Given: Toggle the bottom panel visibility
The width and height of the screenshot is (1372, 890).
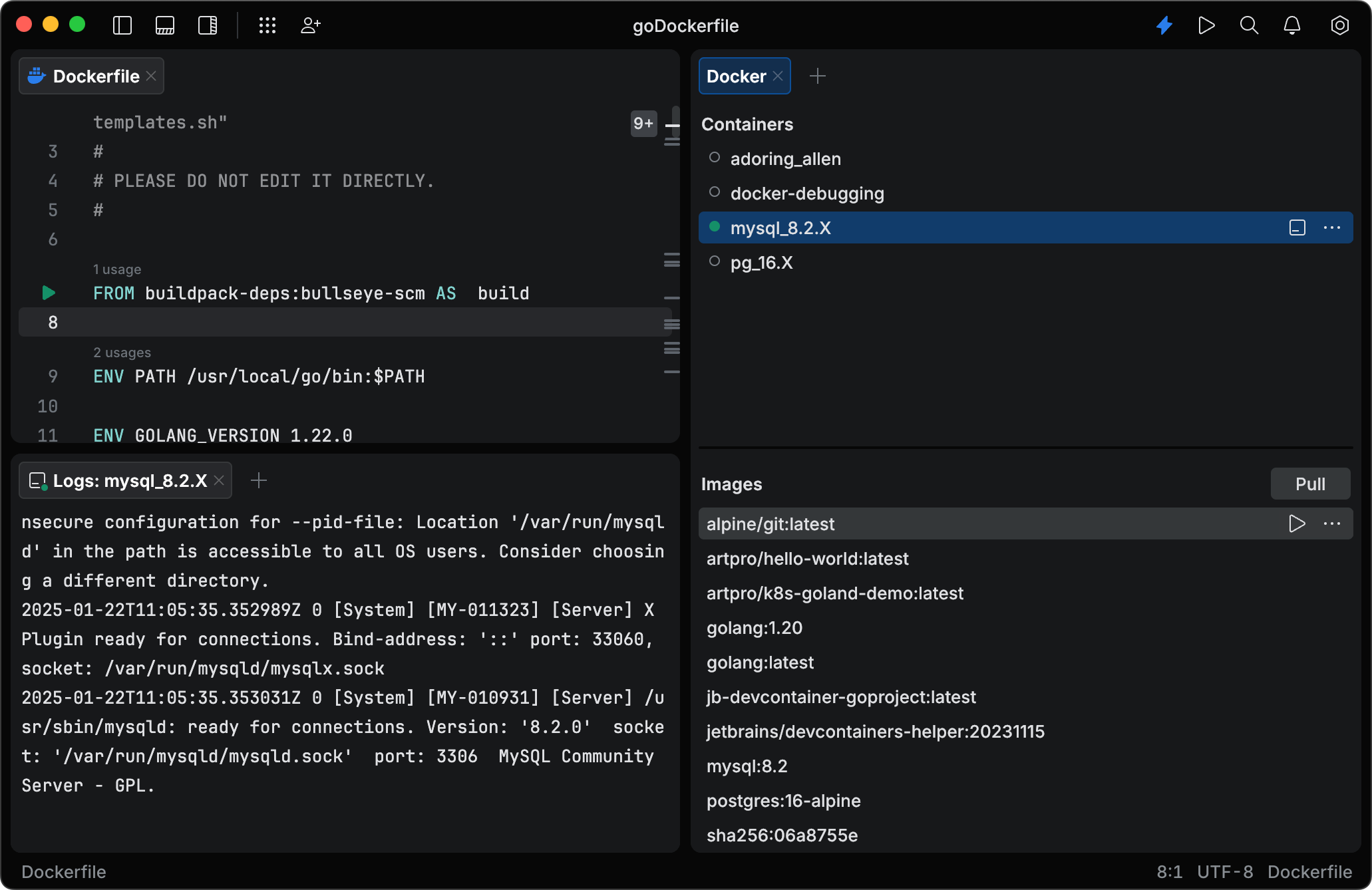Looking at the screenshot, I should (x=165, y=26).
